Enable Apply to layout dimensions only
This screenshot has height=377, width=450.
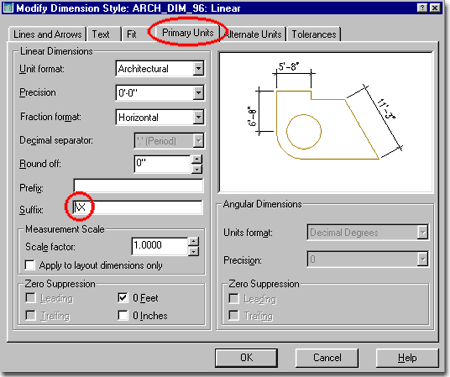tap(30, 265)
